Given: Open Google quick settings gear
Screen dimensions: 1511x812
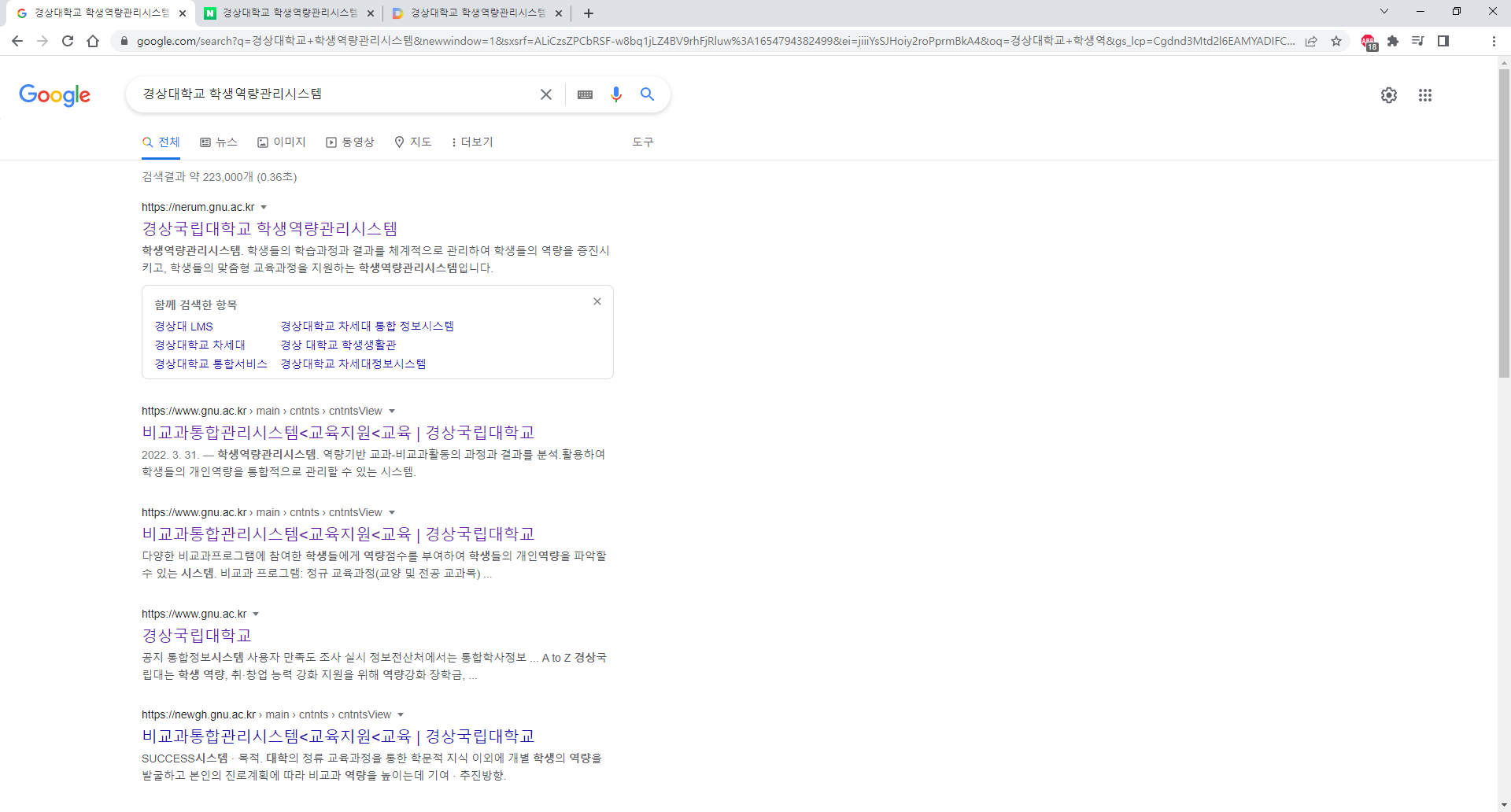Looking at the screenshot, I should [x=1389, y=95].
